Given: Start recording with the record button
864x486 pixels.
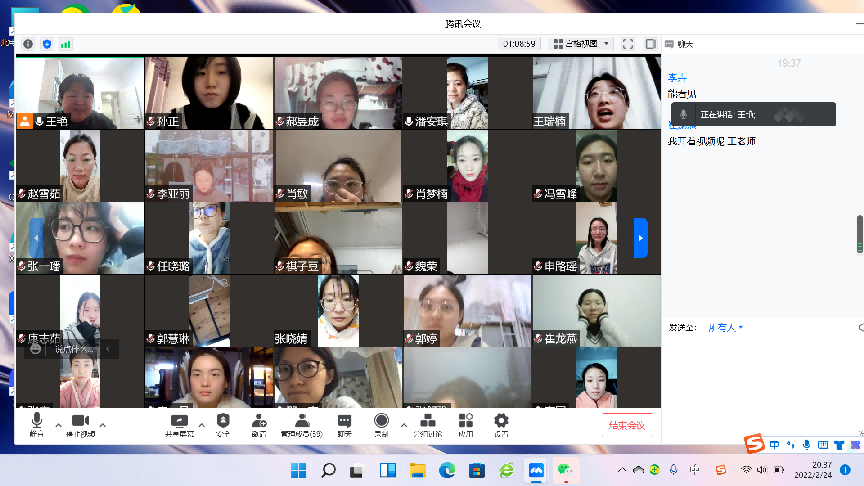Looking at the screenshot, I should 381,423.
